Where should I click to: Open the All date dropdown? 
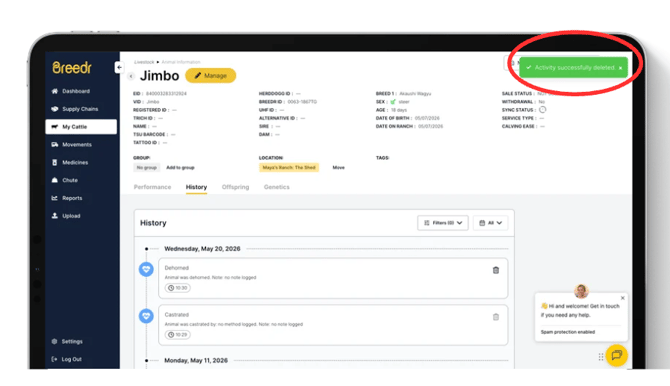491,223
